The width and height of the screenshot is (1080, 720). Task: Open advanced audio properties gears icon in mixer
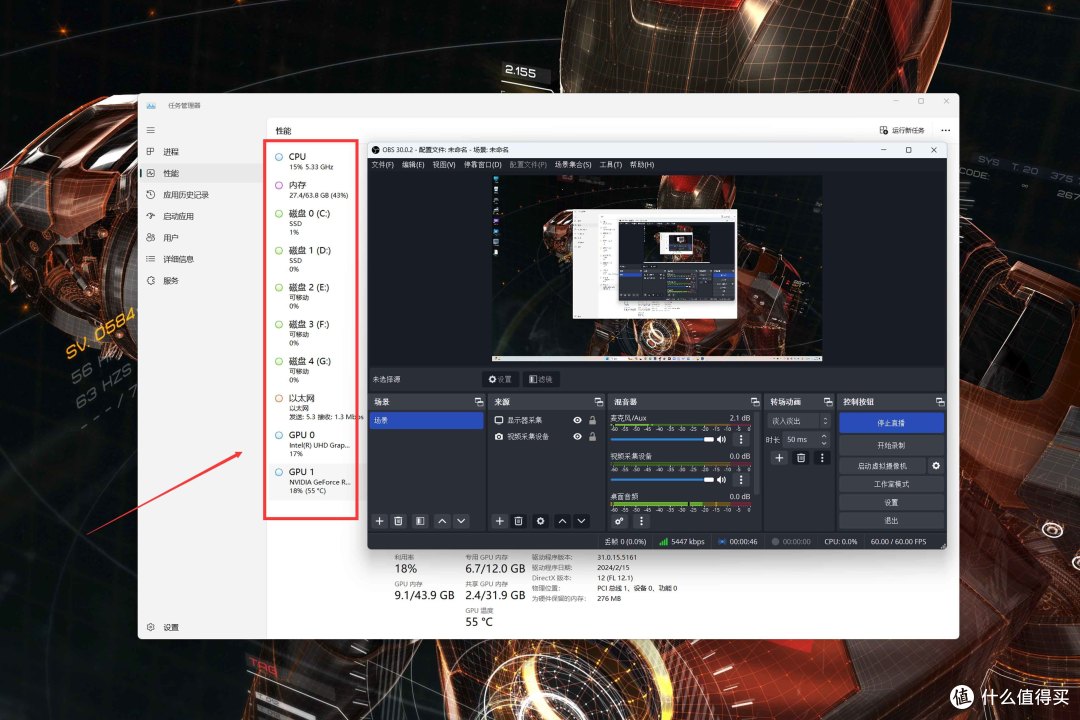click(x=619, y=521)
